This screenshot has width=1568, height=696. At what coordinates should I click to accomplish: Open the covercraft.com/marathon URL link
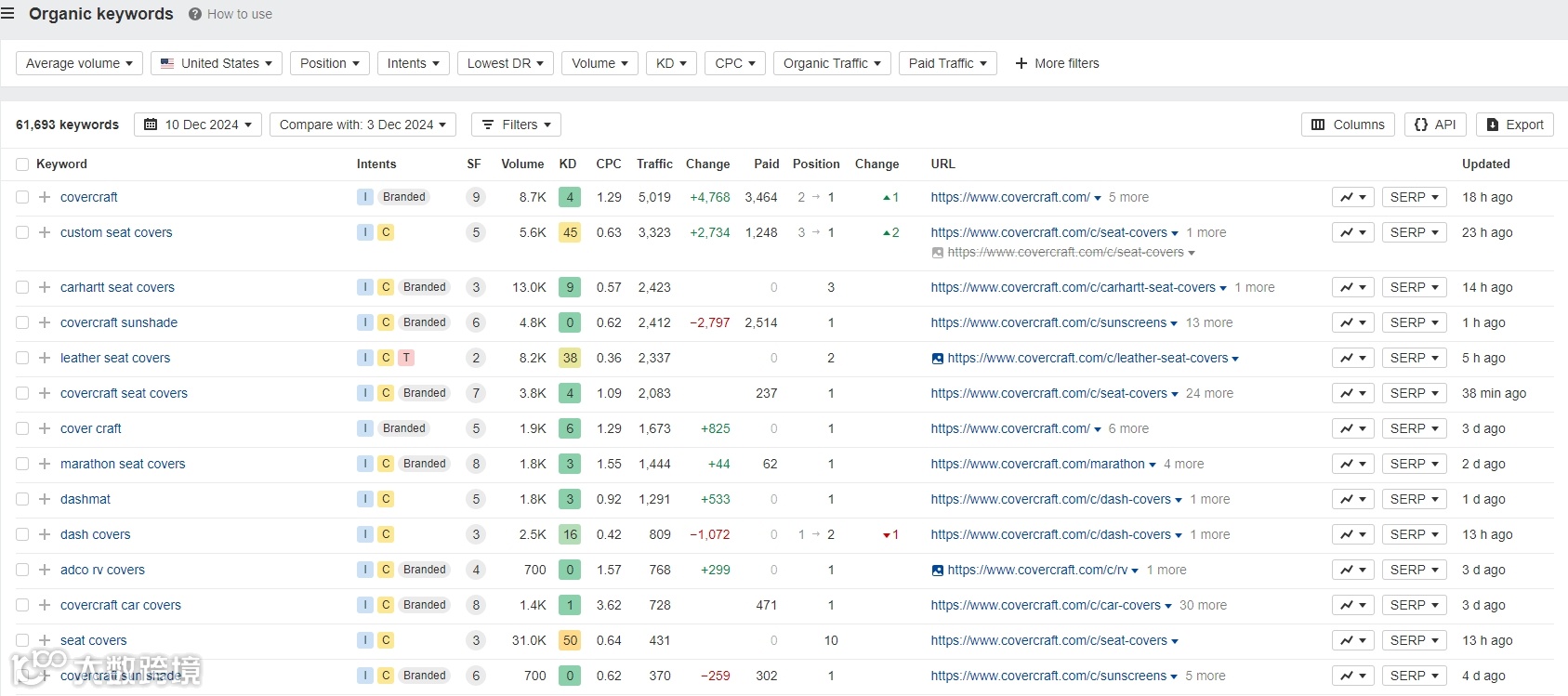pyautogui.click(x=1037, y=464)
